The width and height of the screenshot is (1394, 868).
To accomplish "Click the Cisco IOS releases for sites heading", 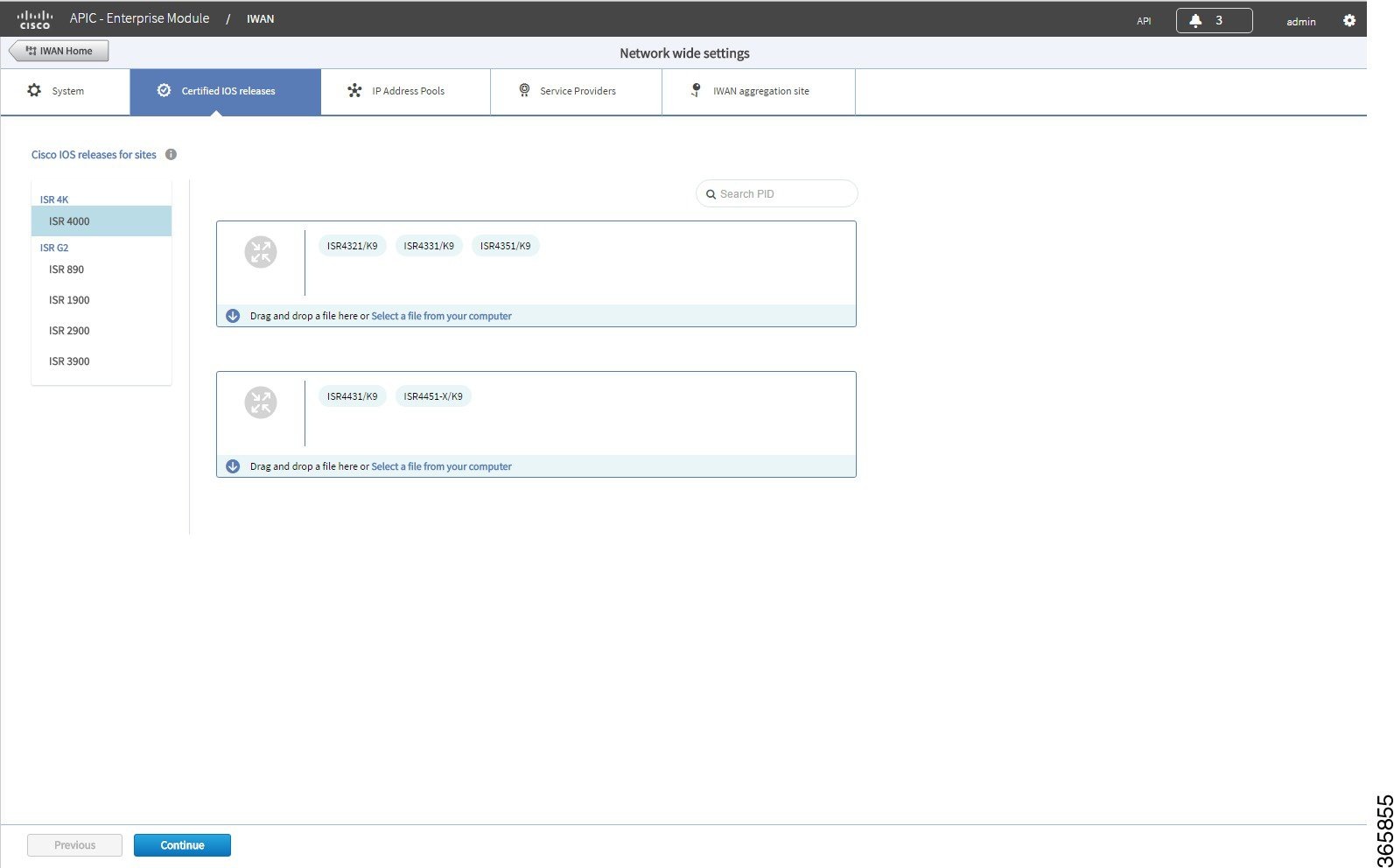I will pos(94,155).
